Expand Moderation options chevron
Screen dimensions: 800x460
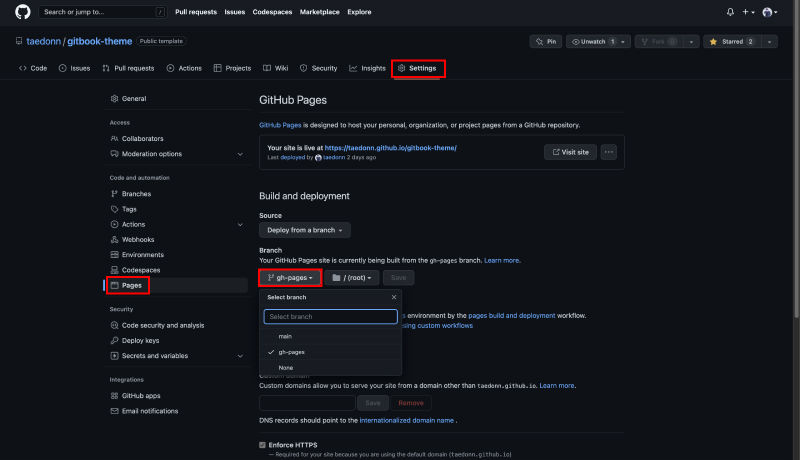(x=240, y=154)
